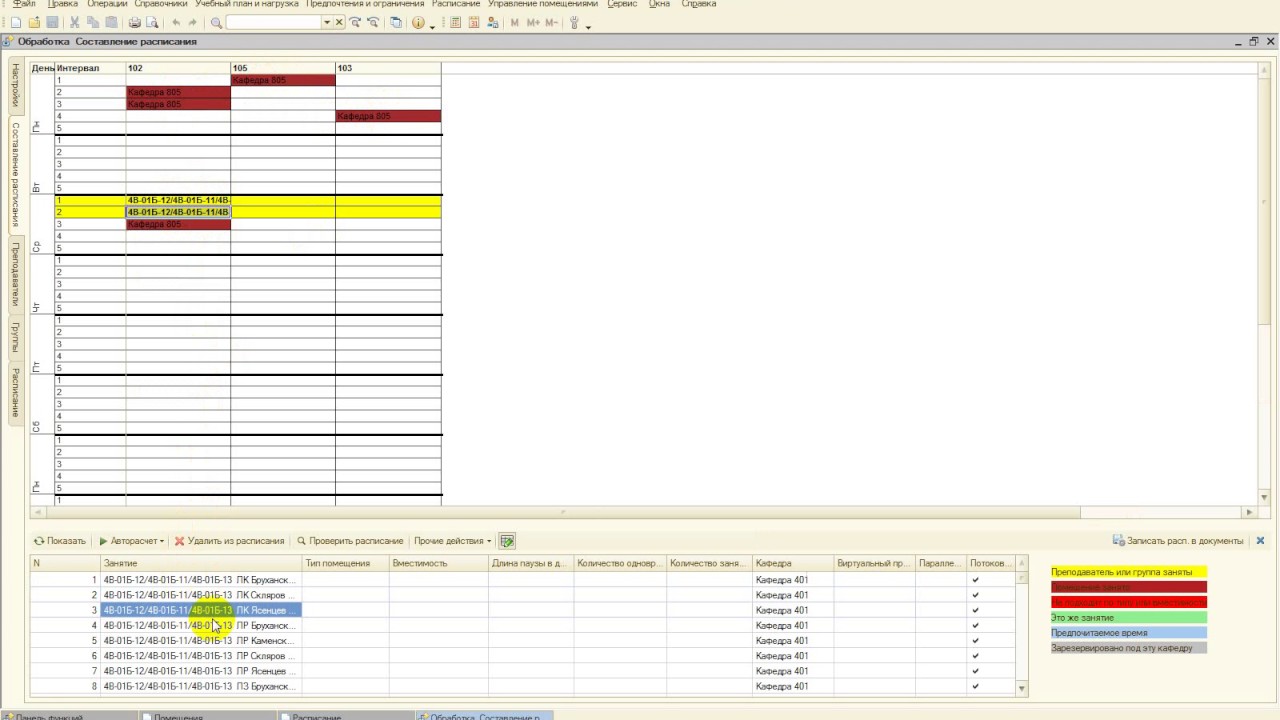Click Проверить расписание button
The image size is (1280, 720).
click(x=350, y=541)
